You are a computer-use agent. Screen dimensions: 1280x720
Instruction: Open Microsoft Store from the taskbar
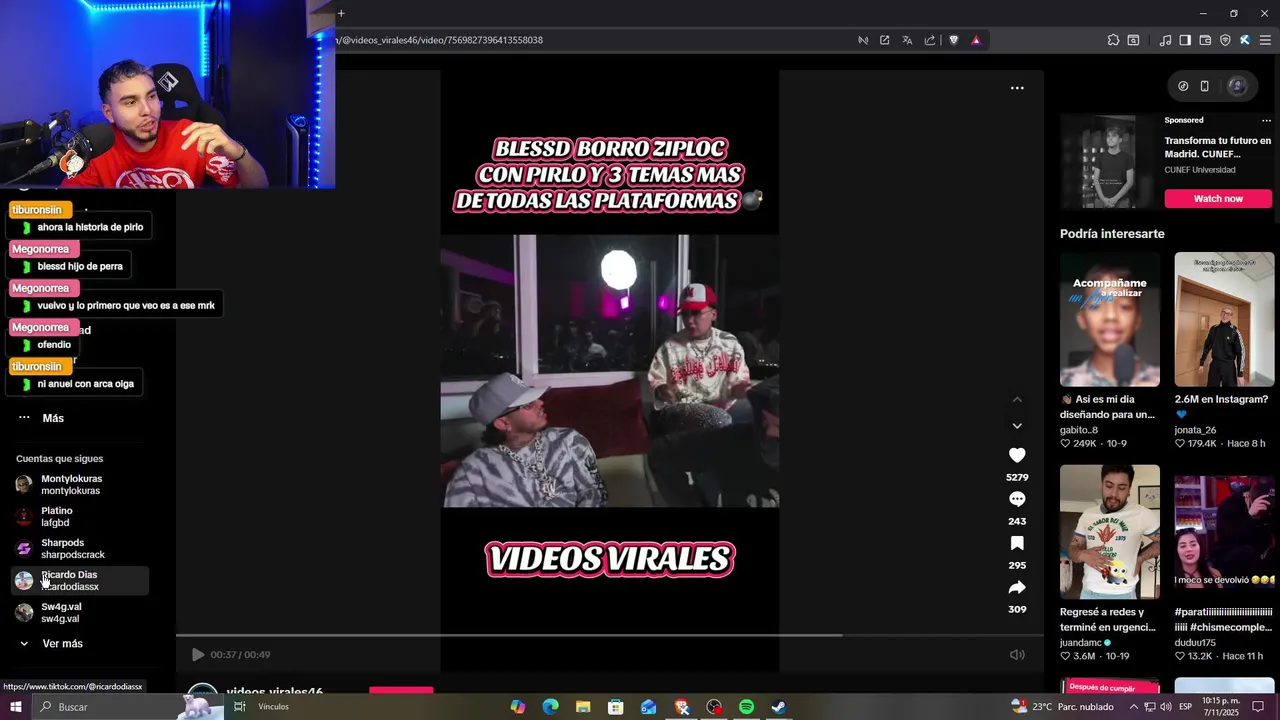tap(616, 707)
